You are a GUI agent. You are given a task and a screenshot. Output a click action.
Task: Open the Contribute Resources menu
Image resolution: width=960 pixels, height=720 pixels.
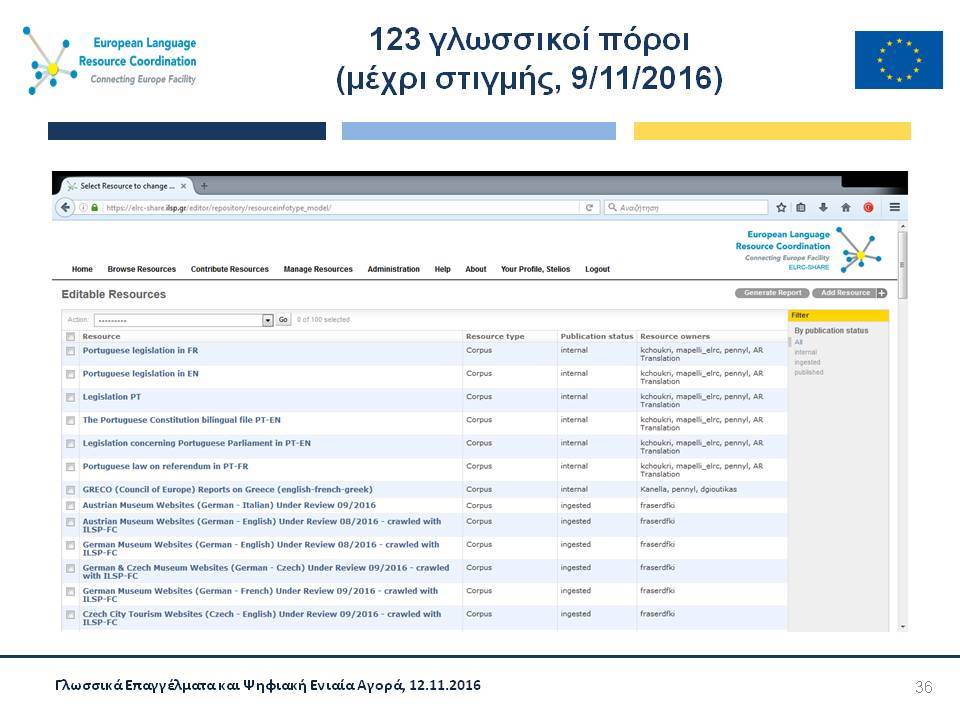pyautogui.click(x=230, y=269)
